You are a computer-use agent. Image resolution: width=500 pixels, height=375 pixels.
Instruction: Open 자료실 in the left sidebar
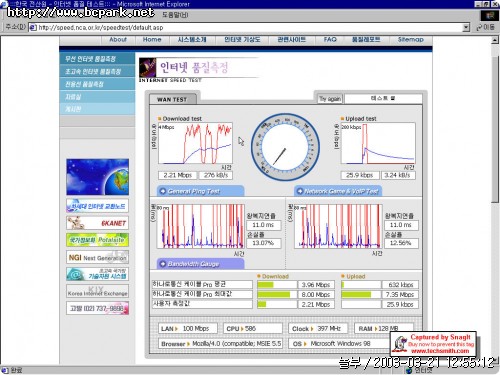click(x=97, y=97)
